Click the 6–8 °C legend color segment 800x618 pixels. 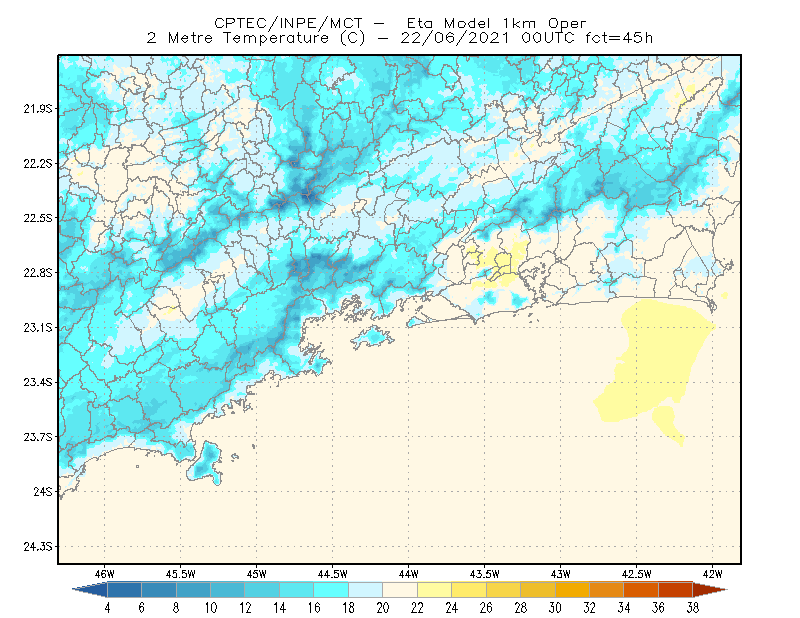159,590
